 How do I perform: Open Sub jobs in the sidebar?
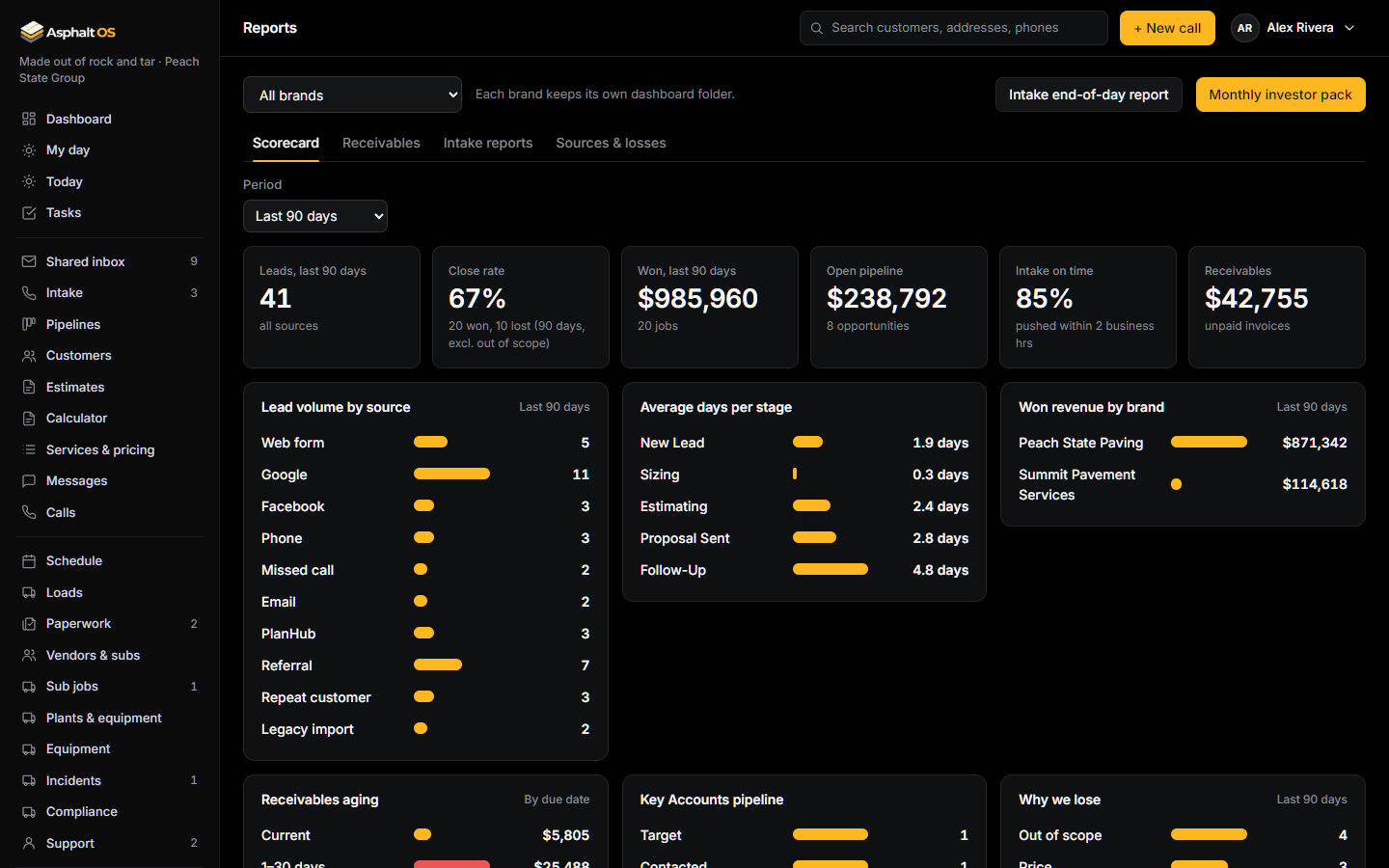pos(111,687)
